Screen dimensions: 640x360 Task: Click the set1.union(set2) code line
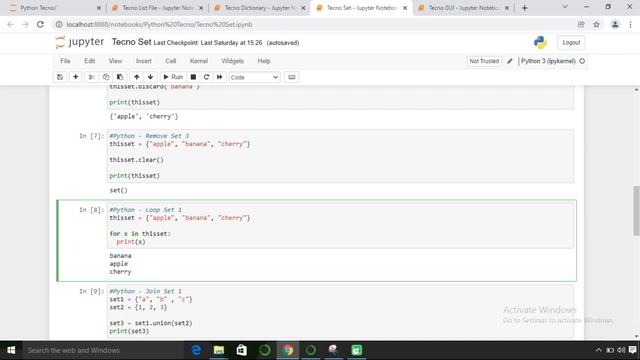coord(151,323)
